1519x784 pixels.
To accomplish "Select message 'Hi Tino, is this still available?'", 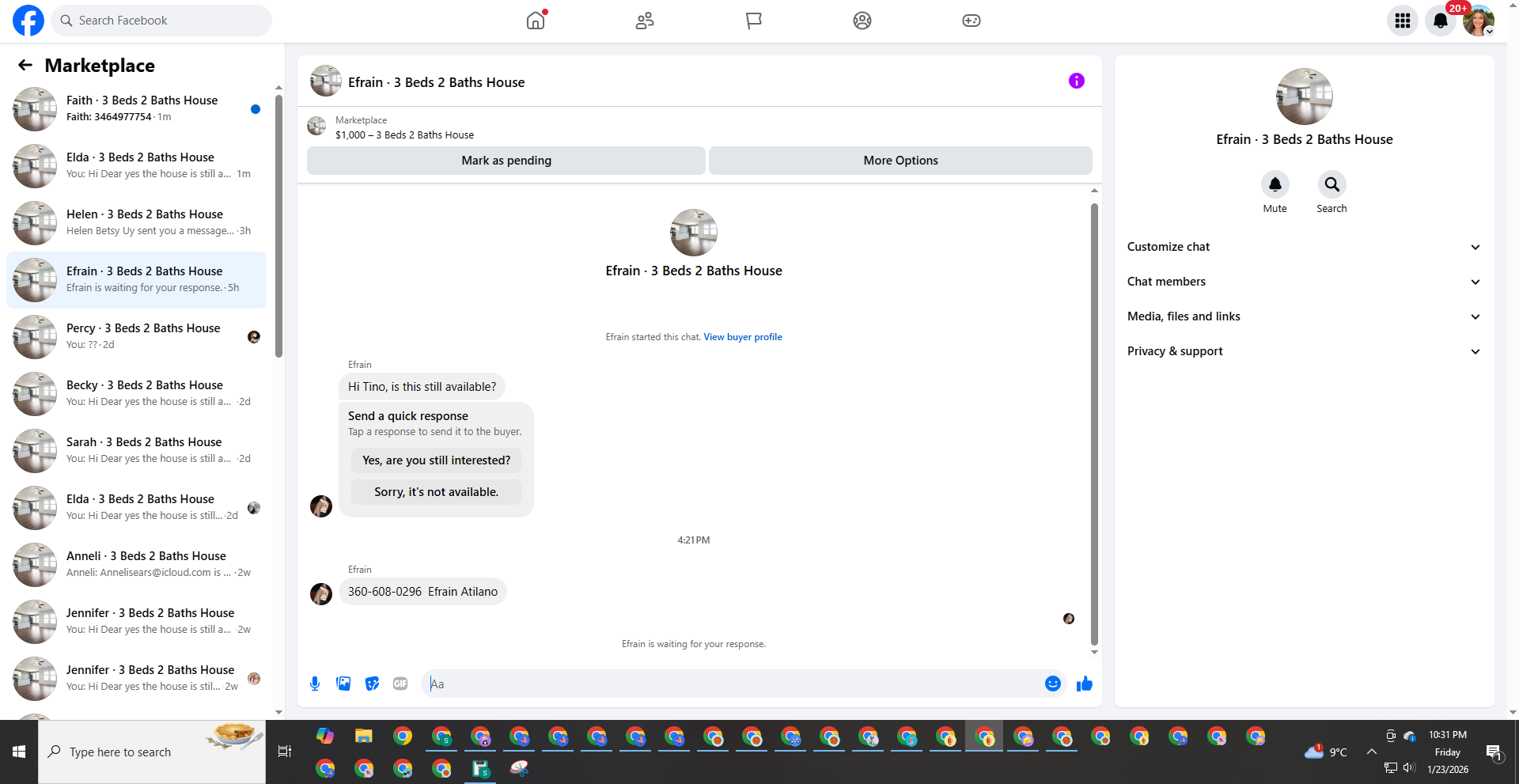I will 422,387.
